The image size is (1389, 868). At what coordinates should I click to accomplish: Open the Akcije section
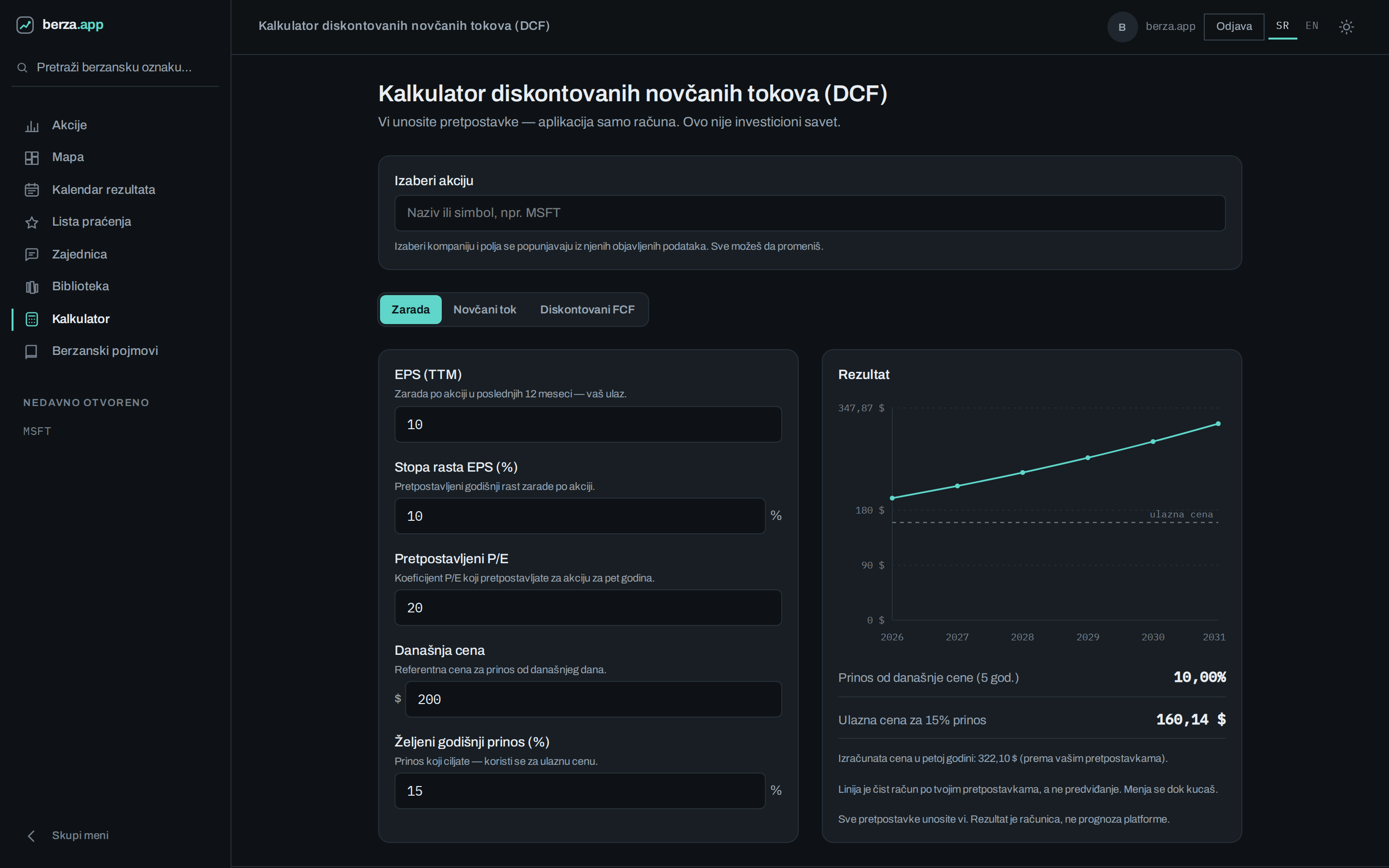(x=115, y=125)
